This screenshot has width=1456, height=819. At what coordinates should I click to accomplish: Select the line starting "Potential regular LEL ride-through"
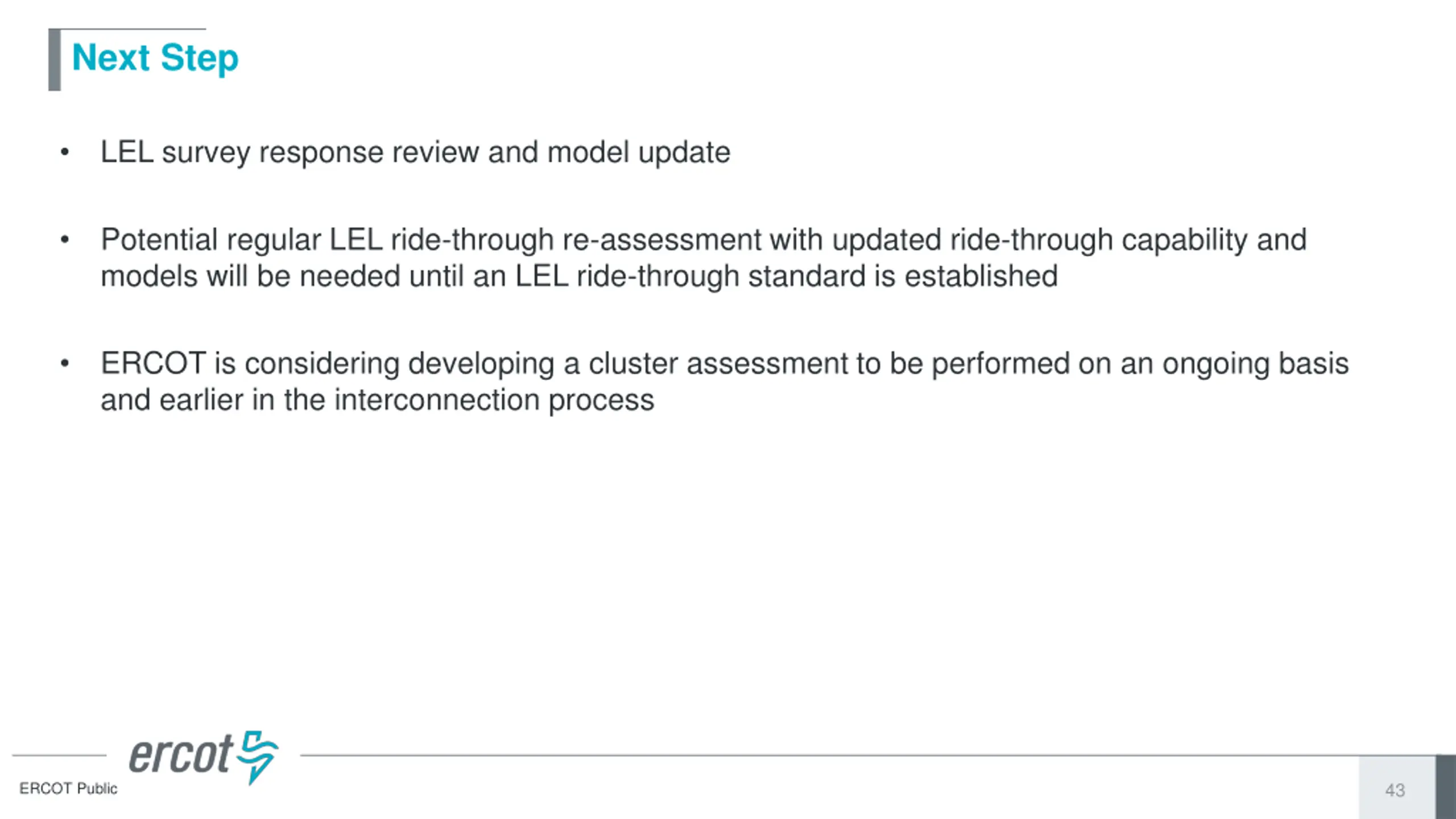click(x=704, y=240)
